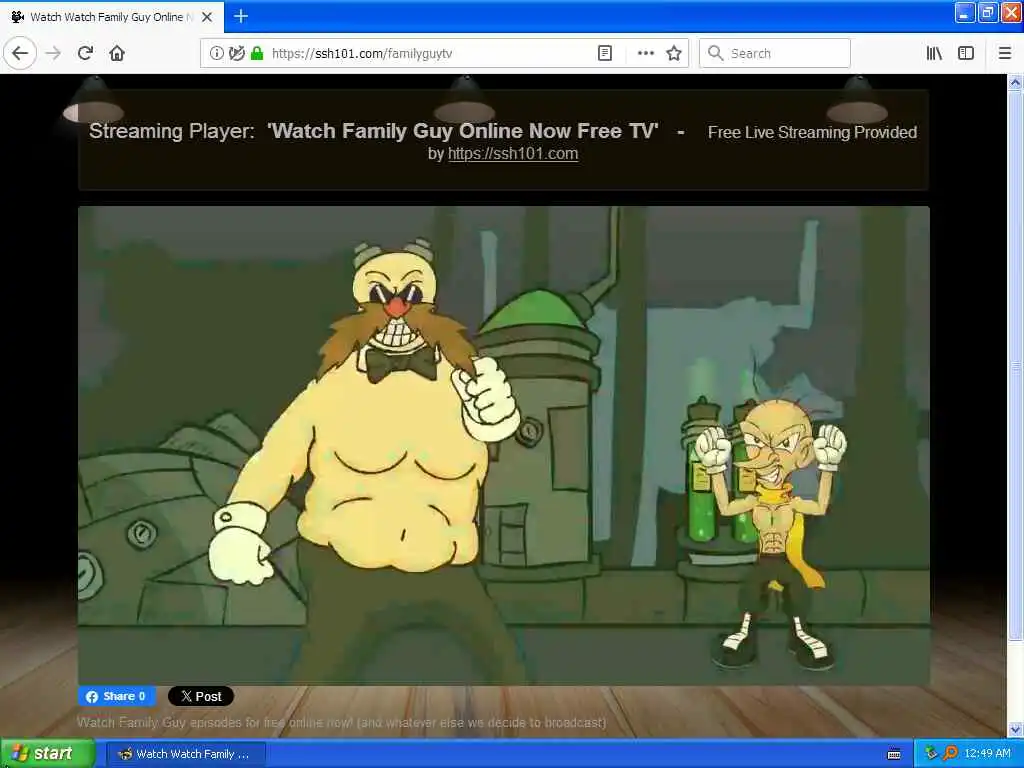Open the Windows start menu
This screenshot has height=768, width=1024.
click(48, 753)
